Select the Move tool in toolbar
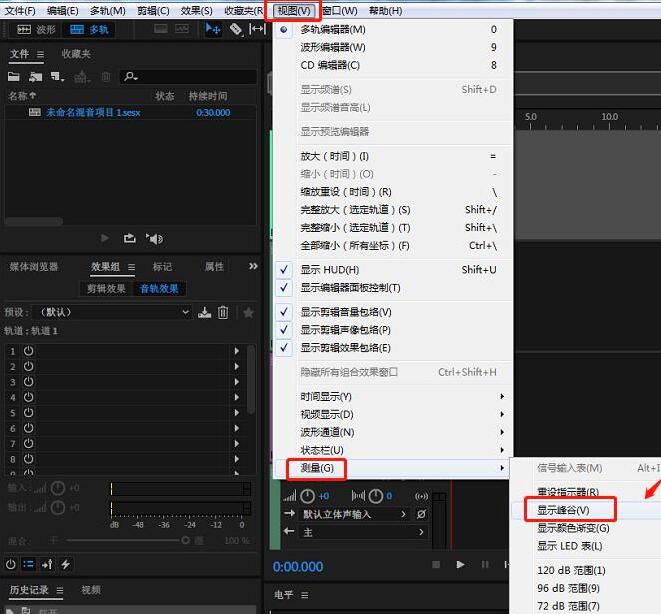Screen dimensions: 661x614 coord(212,29)
